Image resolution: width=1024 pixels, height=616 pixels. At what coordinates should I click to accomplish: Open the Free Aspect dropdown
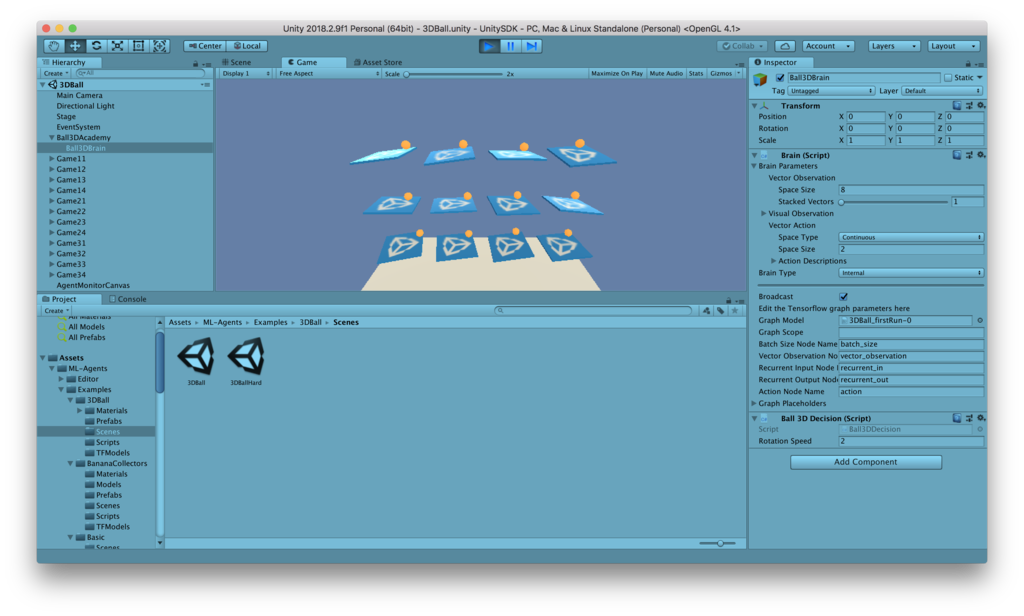tap(328, 74)
